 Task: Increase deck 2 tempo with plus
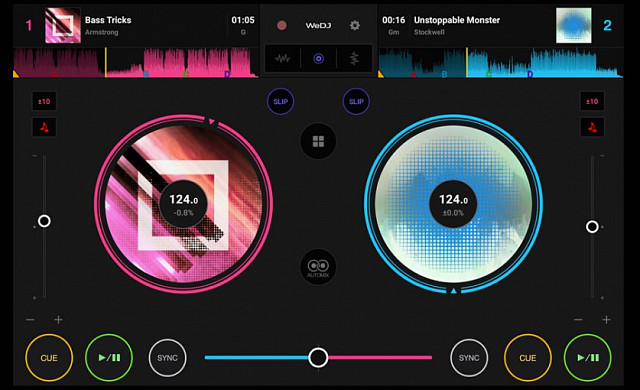tap(606, 319)
